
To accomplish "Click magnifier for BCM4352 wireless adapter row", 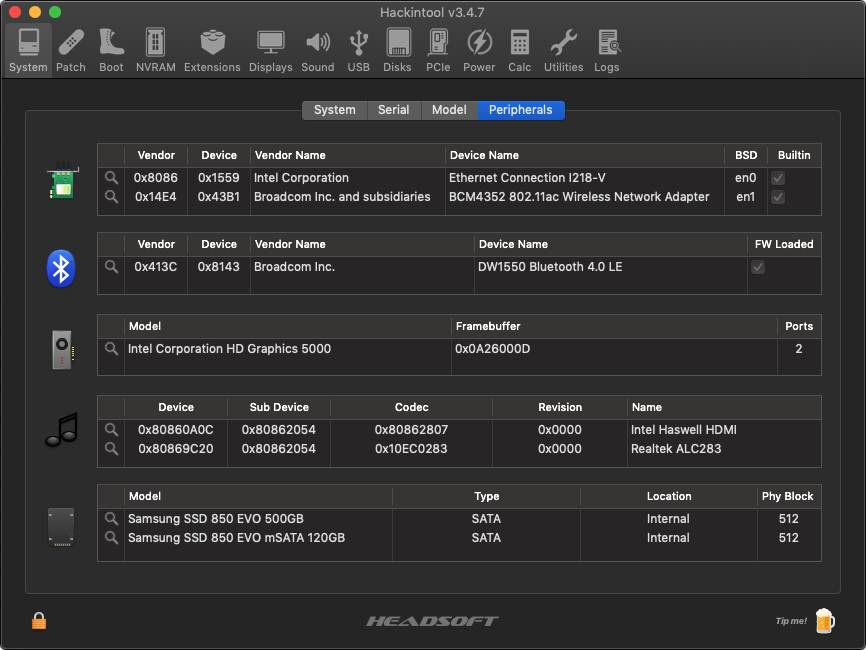I will click(111, 197).
